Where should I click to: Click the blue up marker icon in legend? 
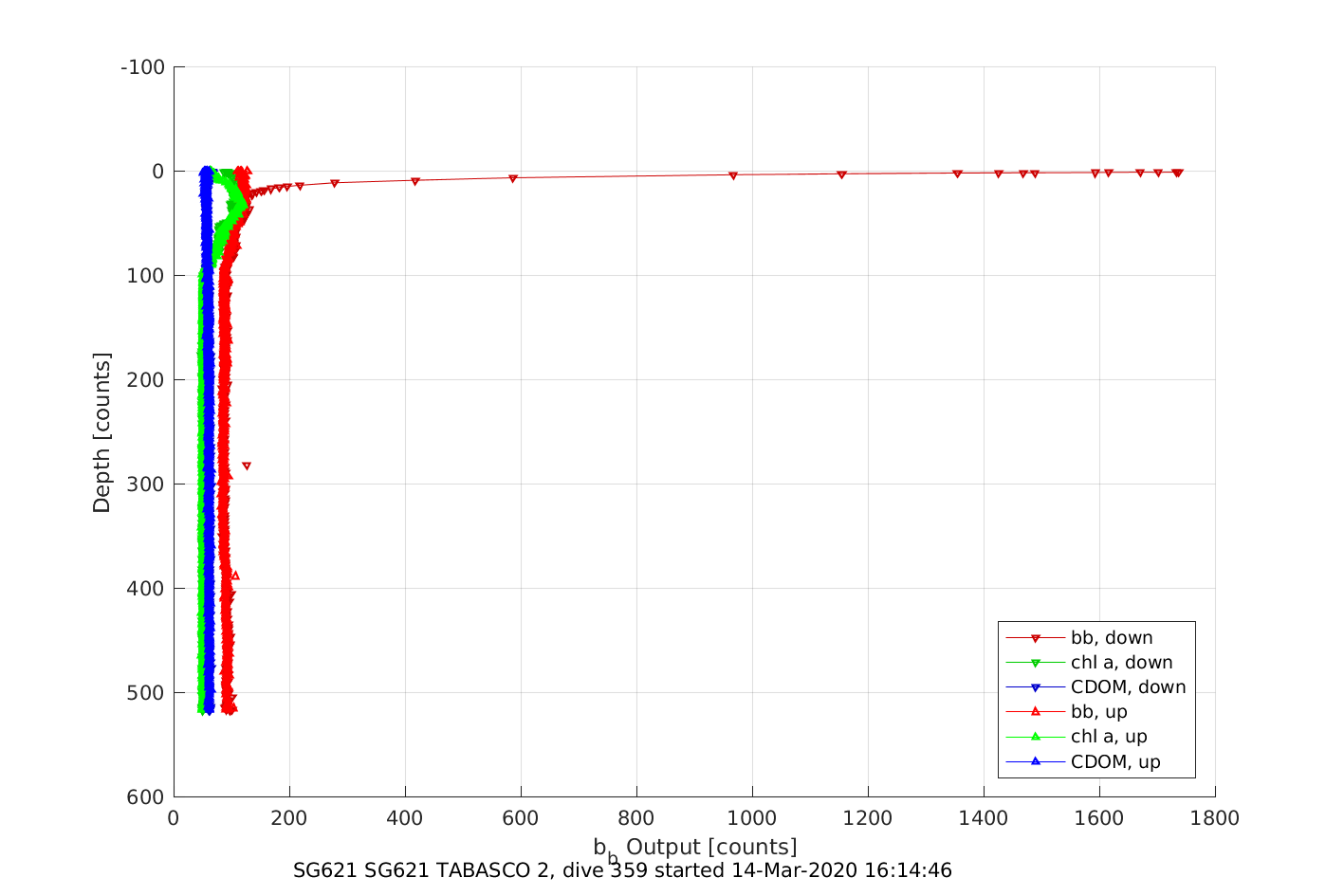[1036, 761]
